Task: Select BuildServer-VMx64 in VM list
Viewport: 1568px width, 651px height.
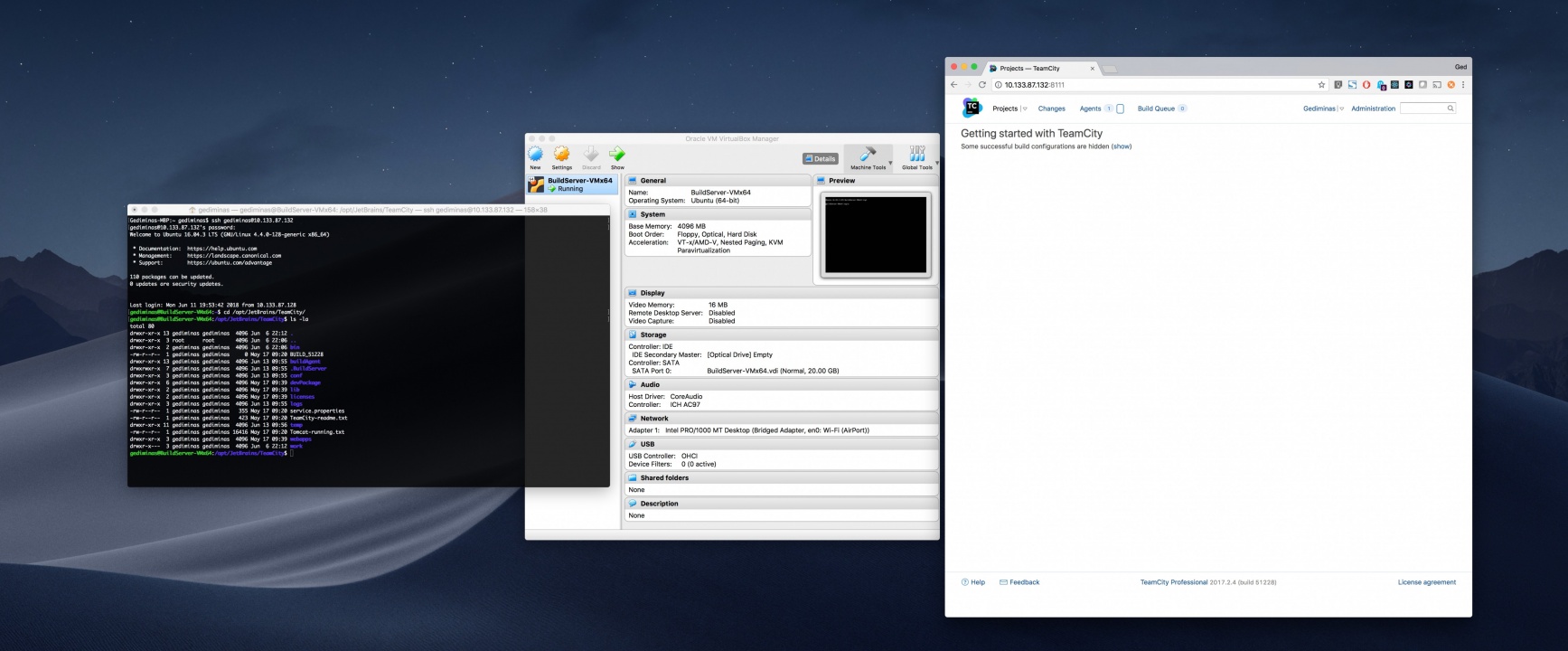Action: pyautogui.click(x=572, y=184)
